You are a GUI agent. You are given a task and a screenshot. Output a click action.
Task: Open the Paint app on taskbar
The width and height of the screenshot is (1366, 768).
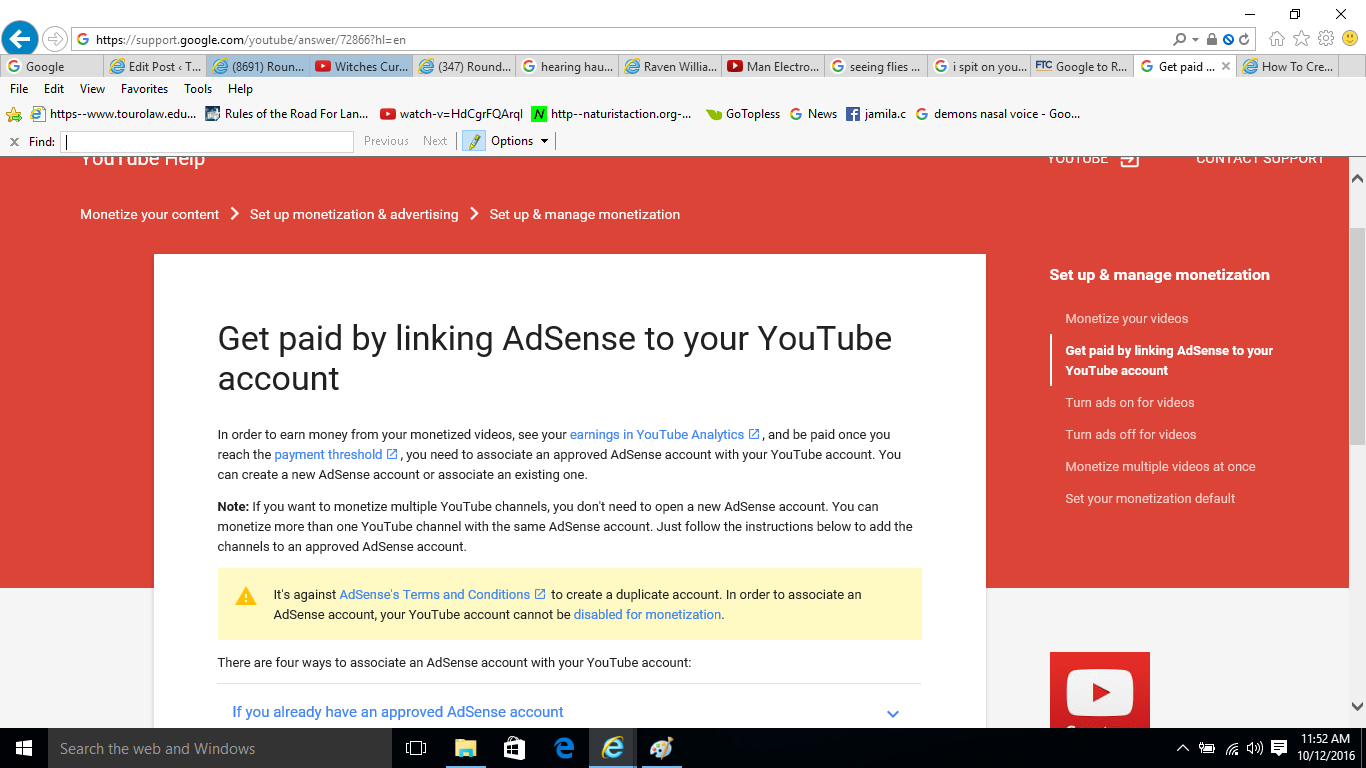pos(662,748)
